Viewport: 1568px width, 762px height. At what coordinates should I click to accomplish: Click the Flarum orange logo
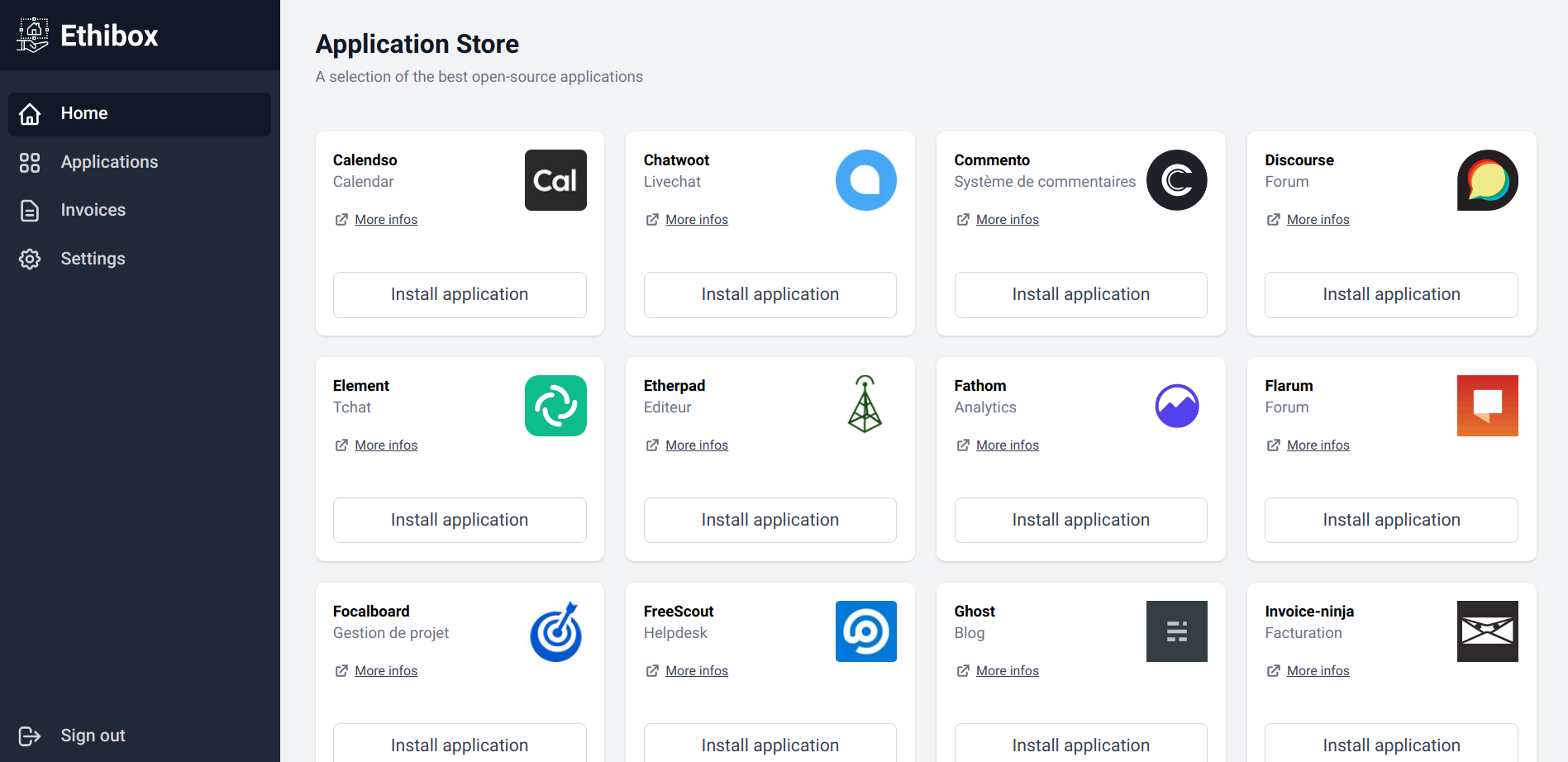click(1488, 406)
